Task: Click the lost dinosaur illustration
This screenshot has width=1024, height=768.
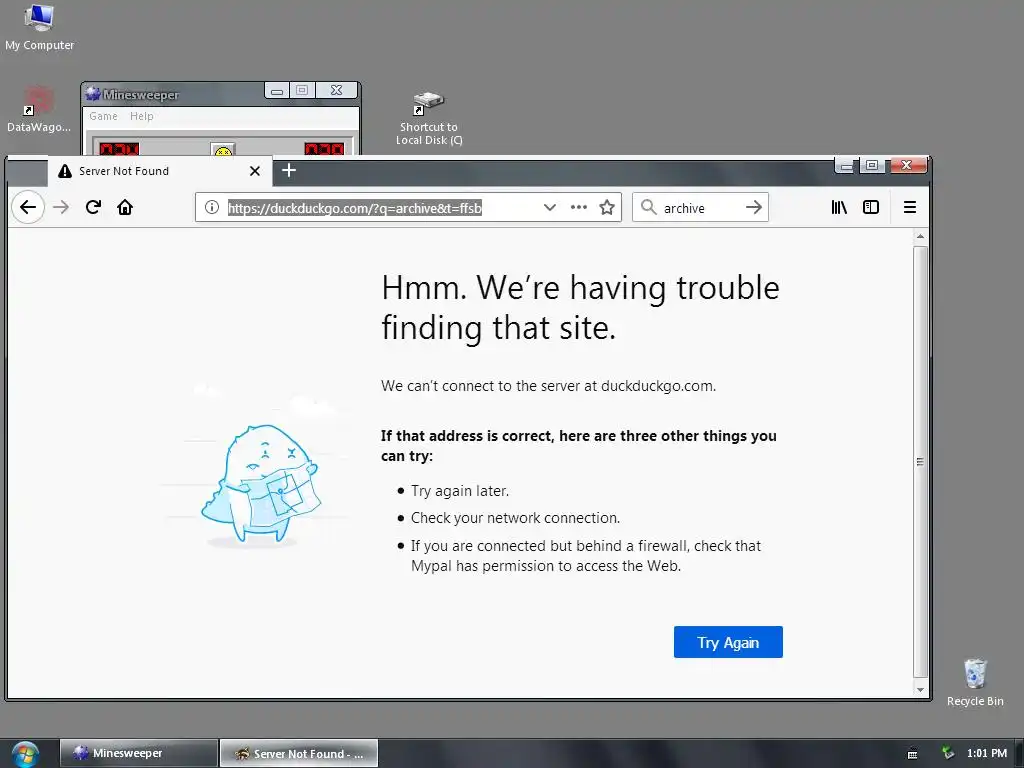Action: click(260, 485)
